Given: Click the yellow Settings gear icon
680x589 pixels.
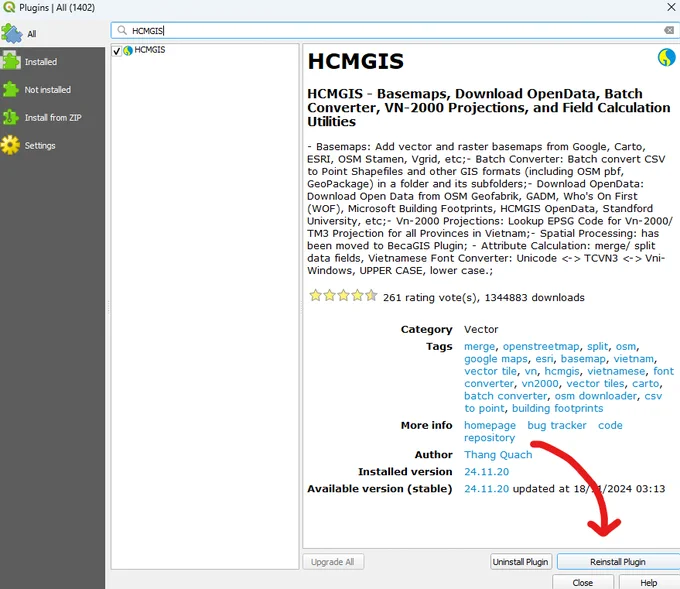Looking at the screenshot, I should point(10,145).
